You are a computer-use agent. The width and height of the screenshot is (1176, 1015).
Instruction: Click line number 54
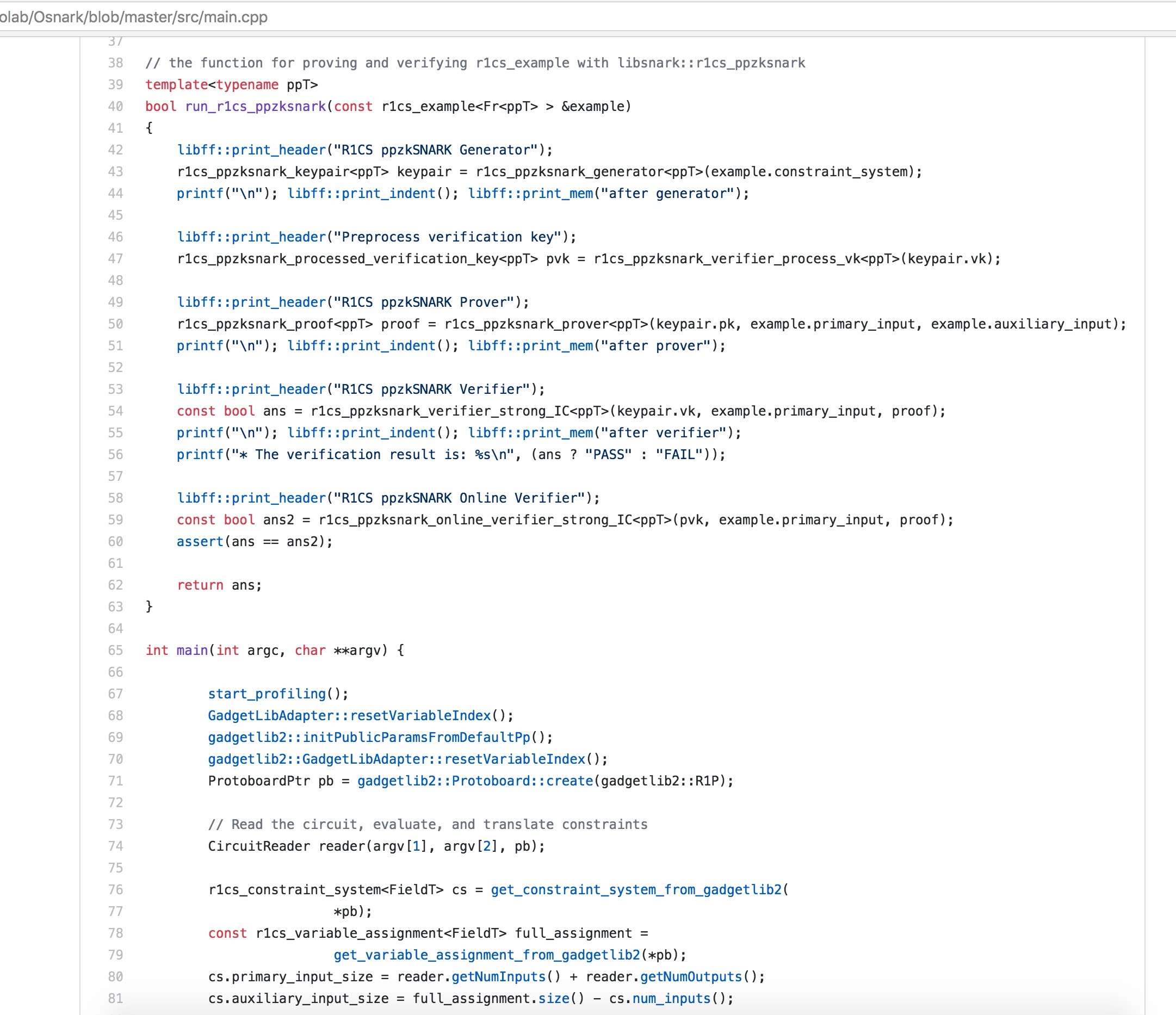coord(115,411)
